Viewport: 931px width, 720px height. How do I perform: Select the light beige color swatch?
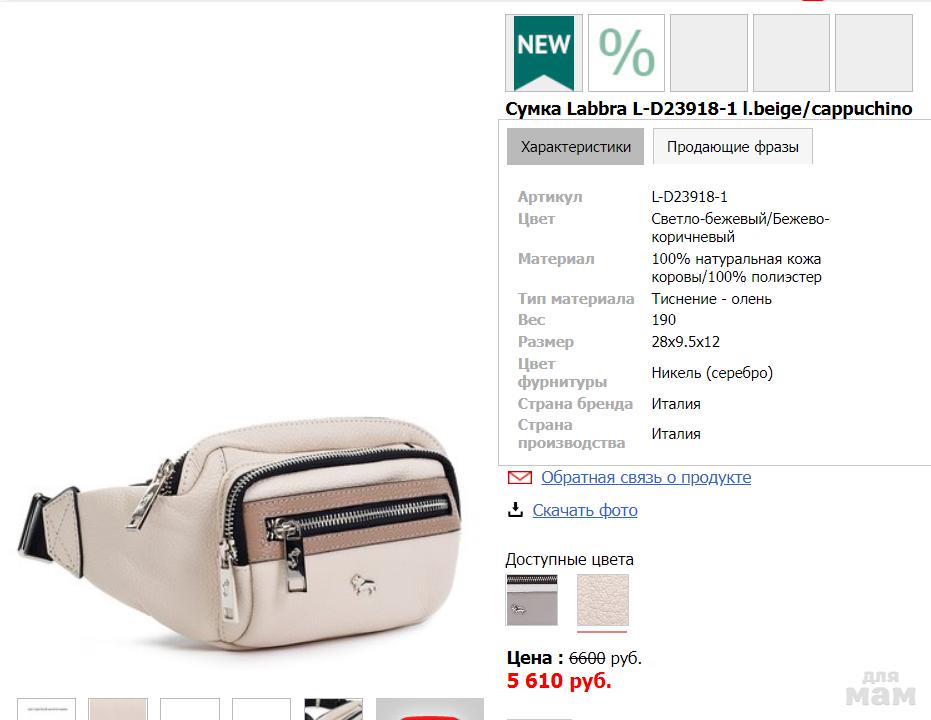[x=603, y=600]
